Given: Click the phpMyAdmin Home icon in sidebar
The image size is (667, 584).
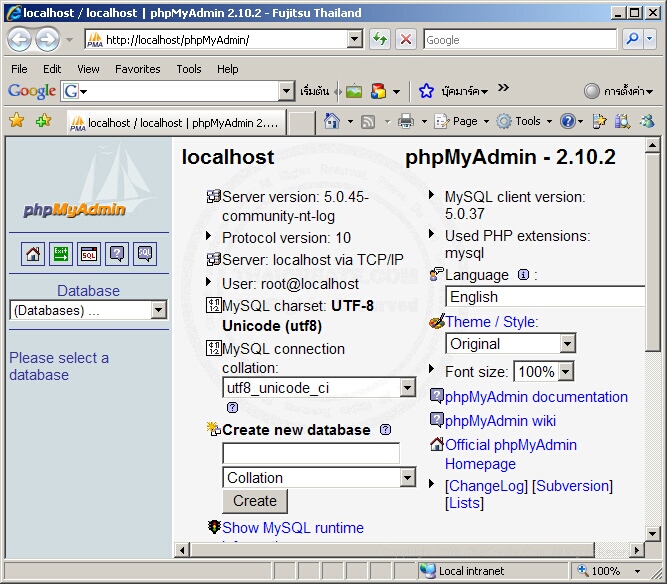Looking at the screenshot, I should point(33,254).
